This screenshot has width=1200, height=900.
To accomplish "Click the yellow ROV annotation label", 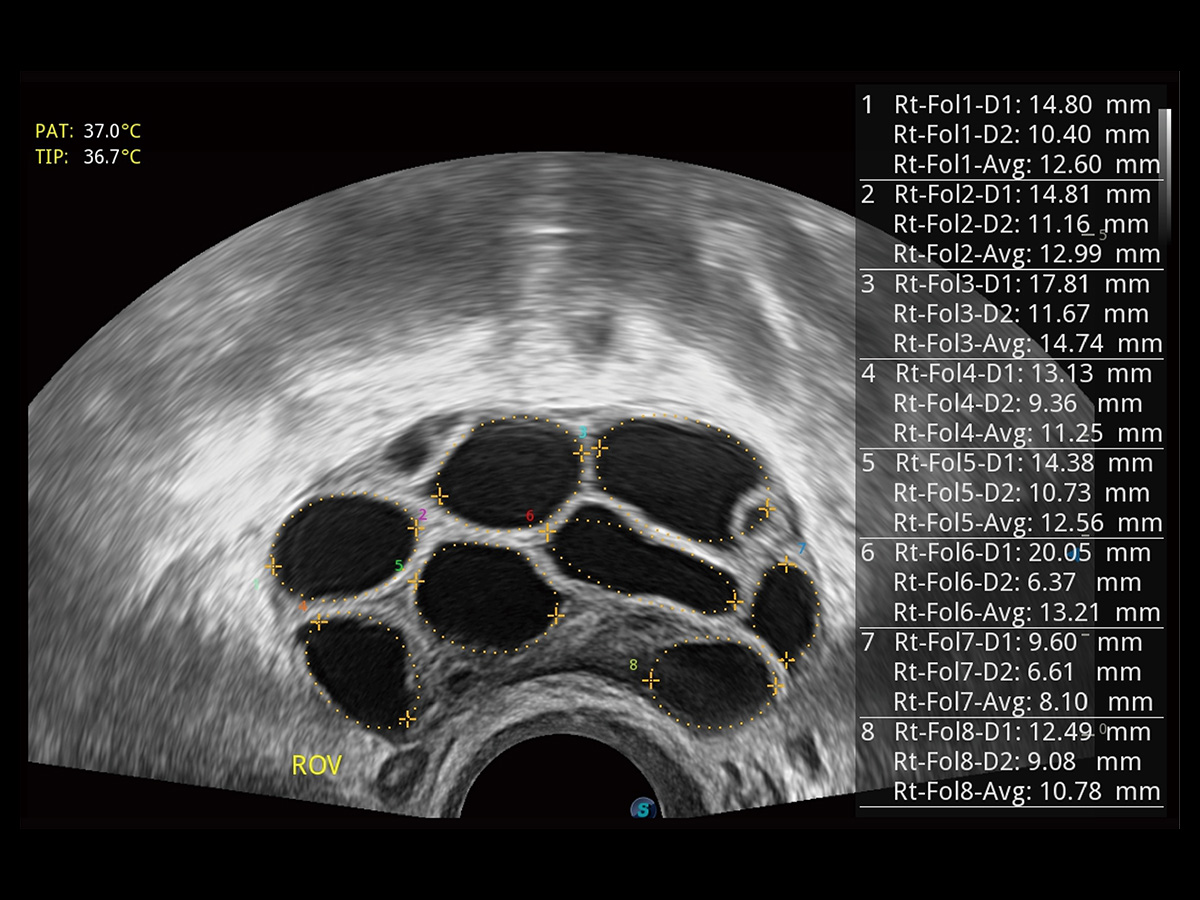I will click(x=316, y=766).
